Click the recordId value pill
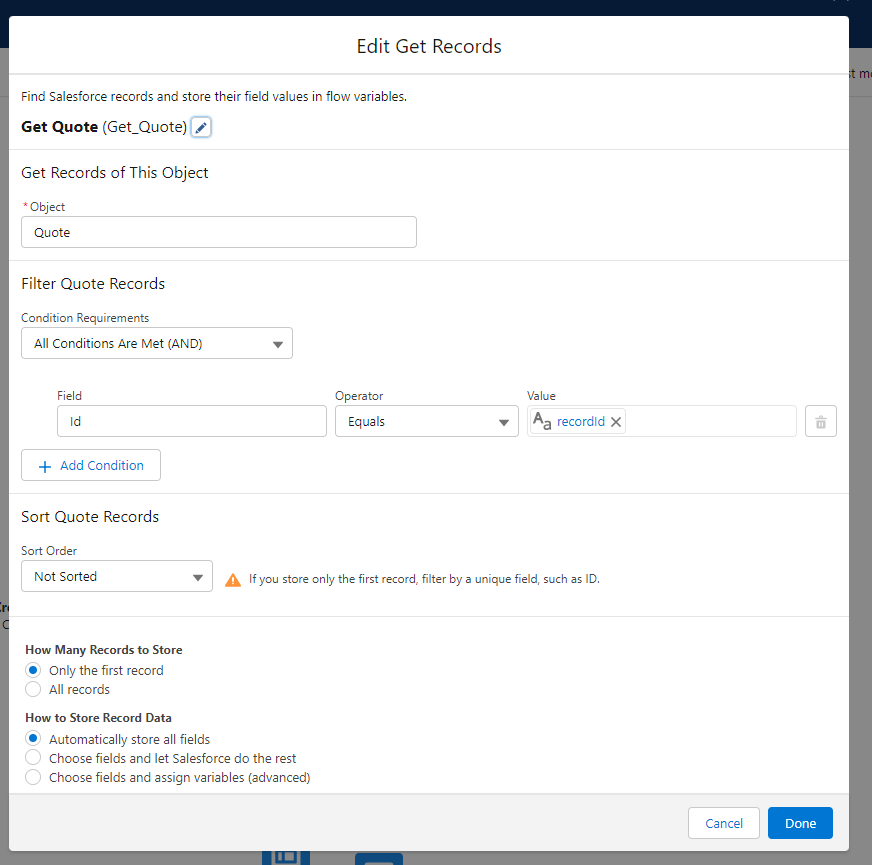Screen dimensions: 872x865 tap(580, 422)
